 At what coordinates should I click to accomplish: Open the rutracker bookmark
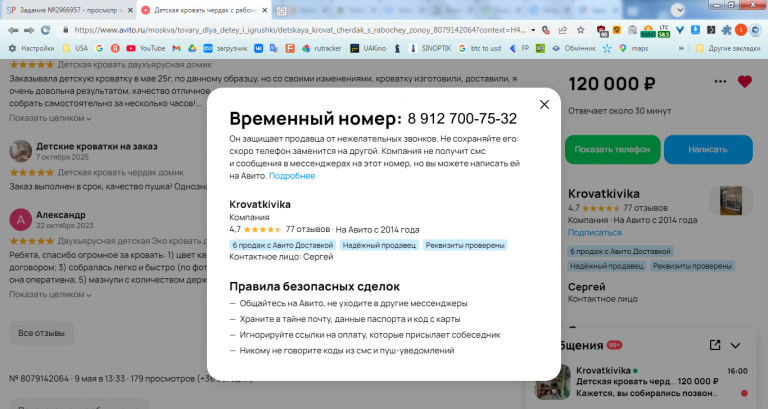click(x=321, y=48)
